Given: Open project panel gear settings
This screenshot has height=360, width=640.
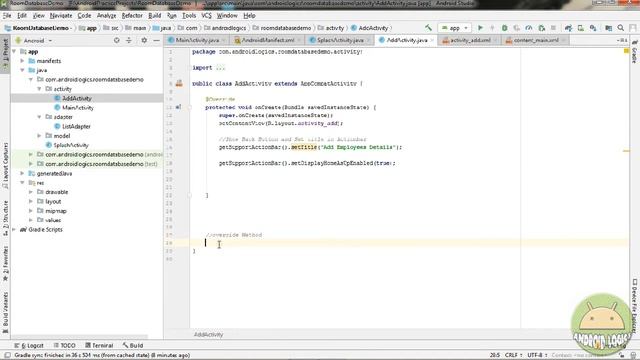Looking at the screenshot, I should pos(144,40).
